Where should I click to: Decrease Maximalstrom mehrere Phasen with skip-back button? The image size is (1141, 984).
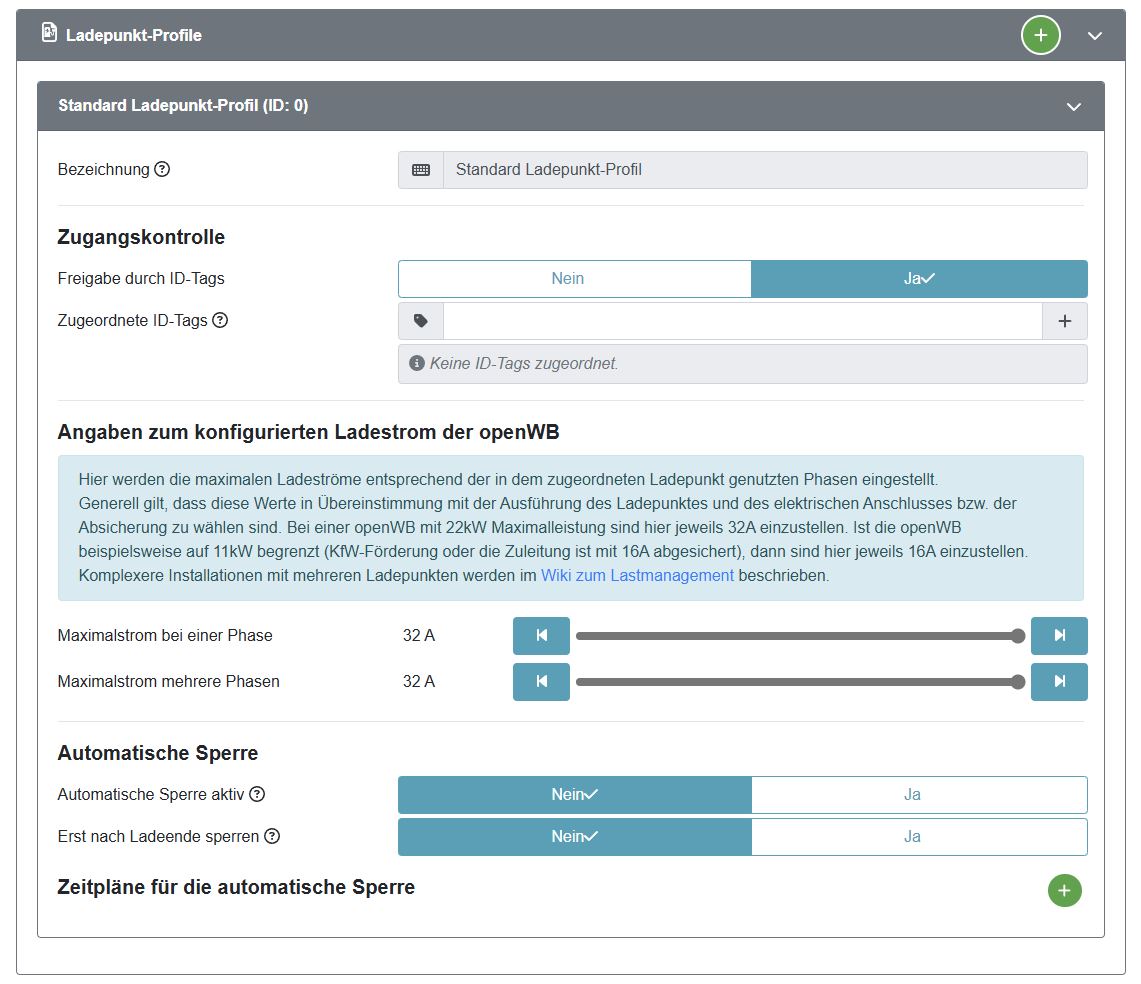541,682
